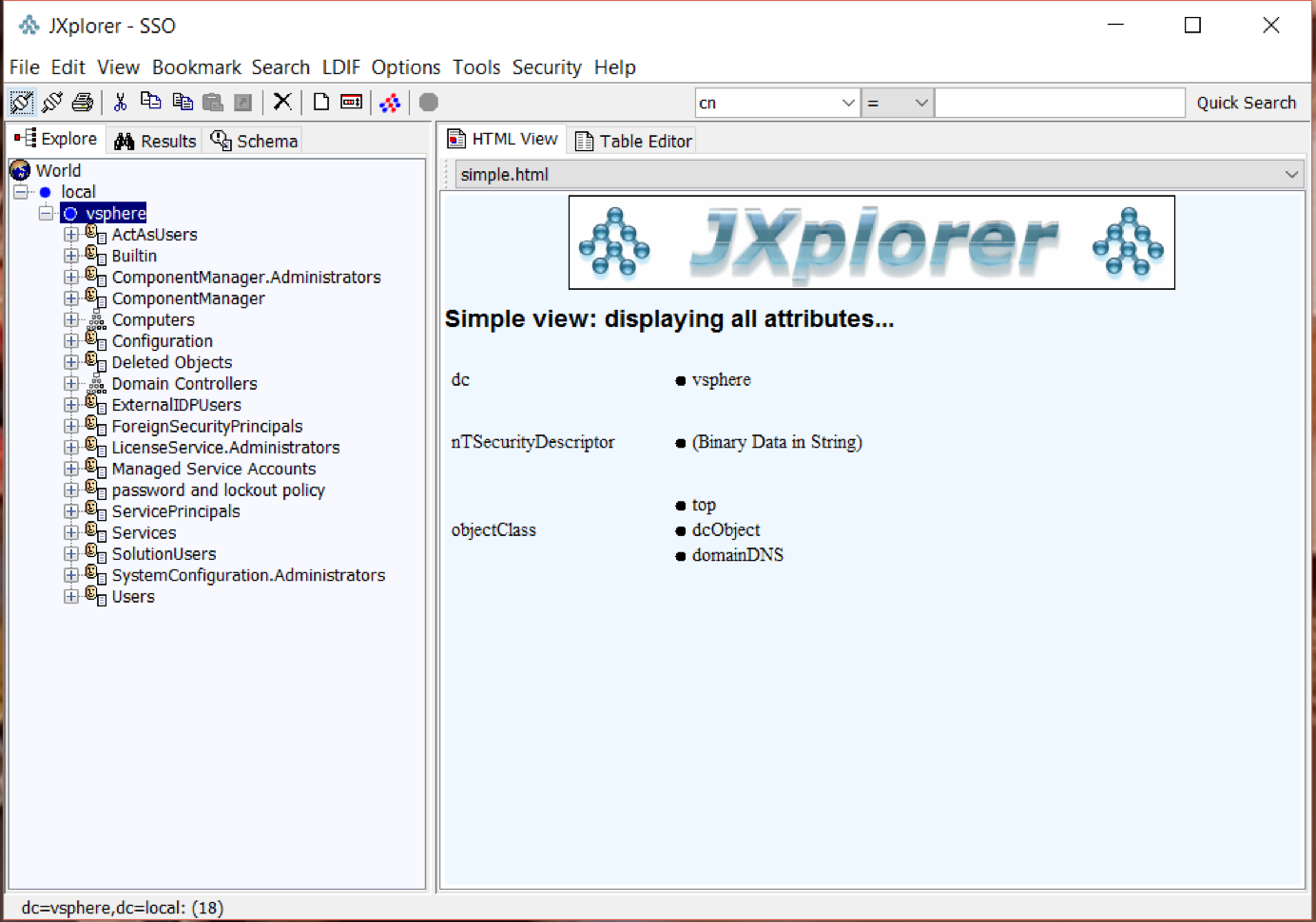This screenshot has height=922, width=1316.
Task: Click the Users entry icon
Action: tap(95, 596)
